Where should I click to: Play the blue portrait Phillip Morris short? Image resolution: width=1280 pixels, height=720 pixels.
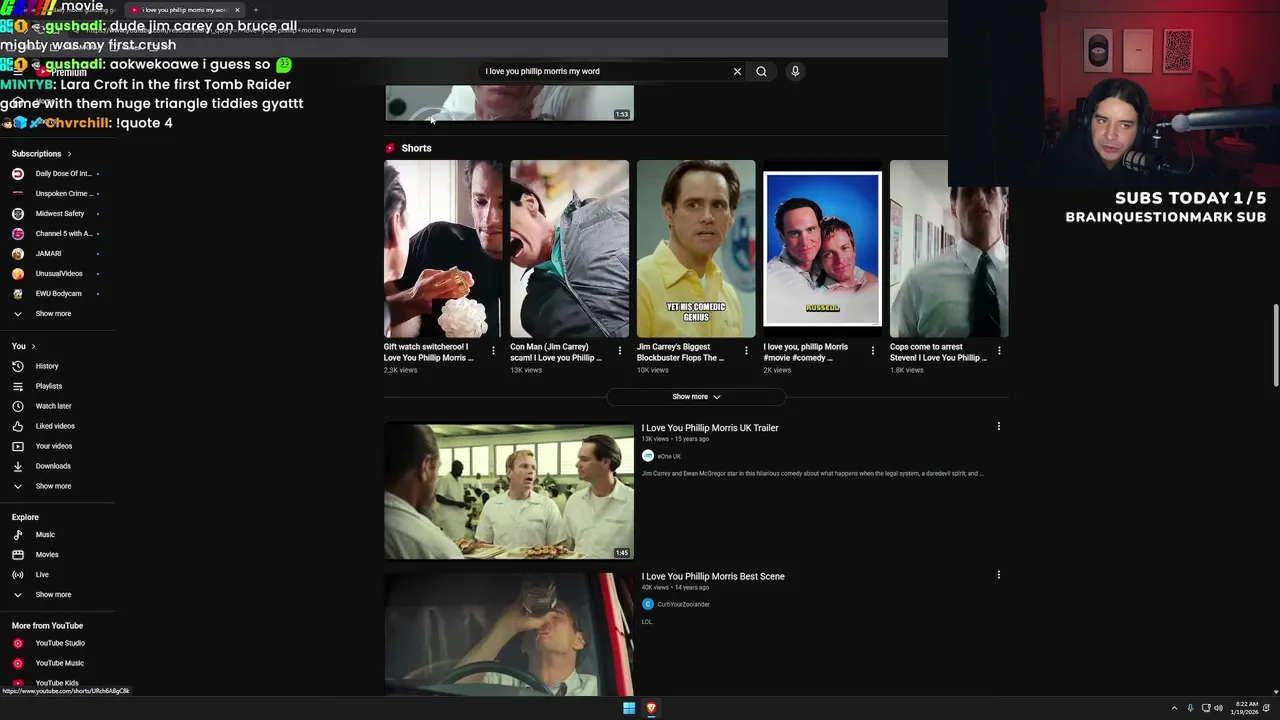click(822, 249)
